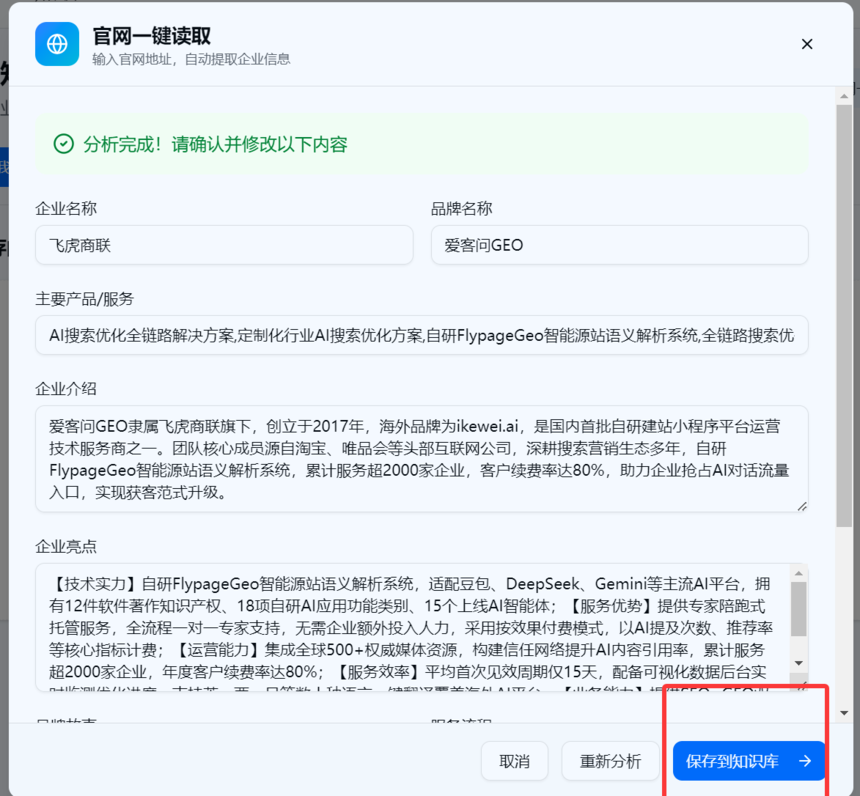Click the blue globe icon in header

pos(57,44)
